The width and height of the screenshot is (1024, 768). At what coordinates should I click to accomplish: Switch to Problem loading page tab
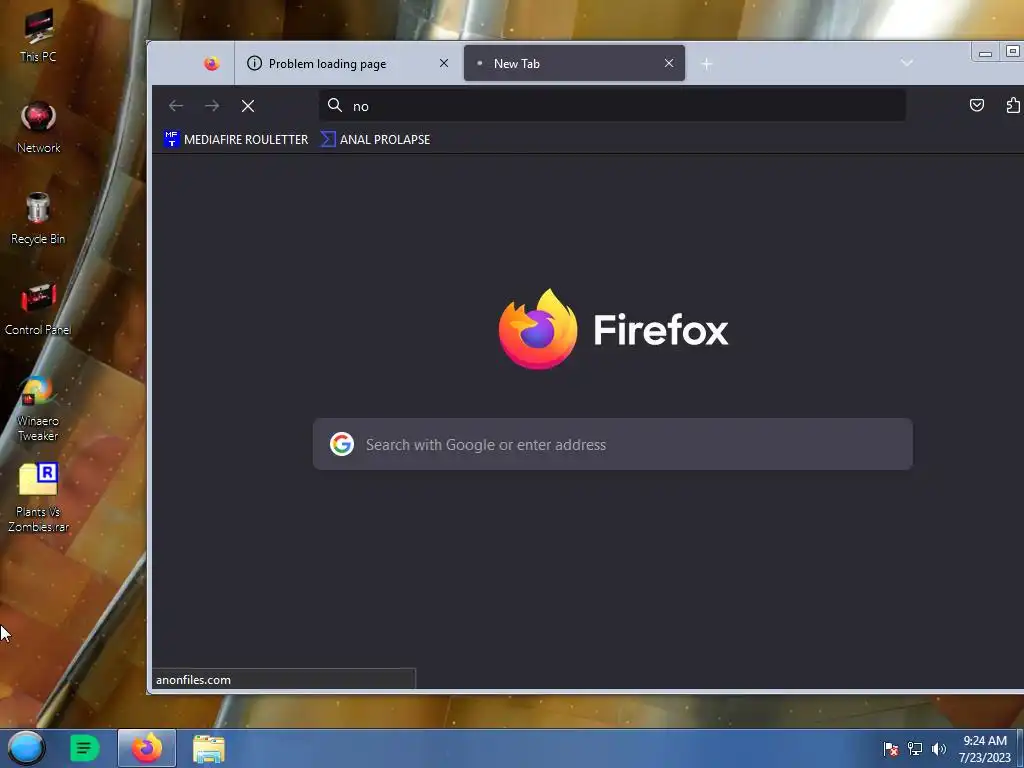pyautogui.click(x=340, y=63)
